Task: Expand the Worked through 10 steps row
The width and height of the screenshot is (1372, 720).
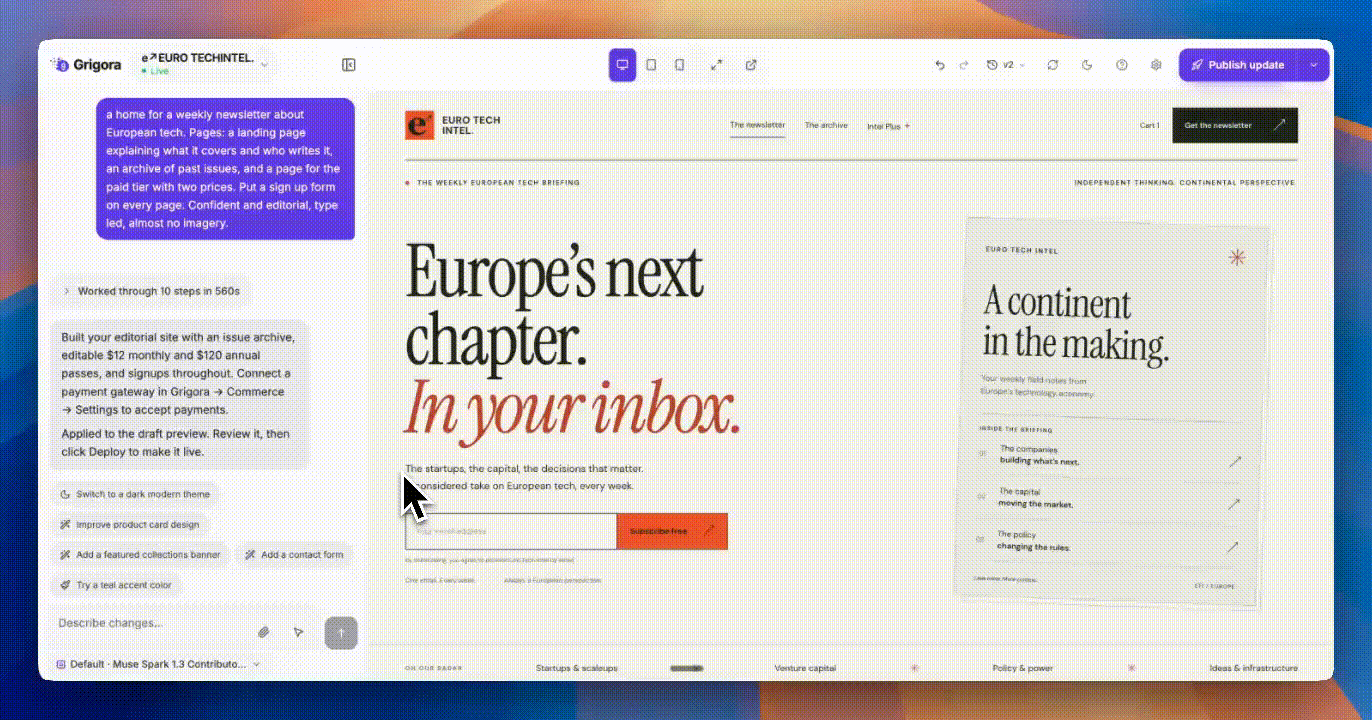Action: pos(151,291)
